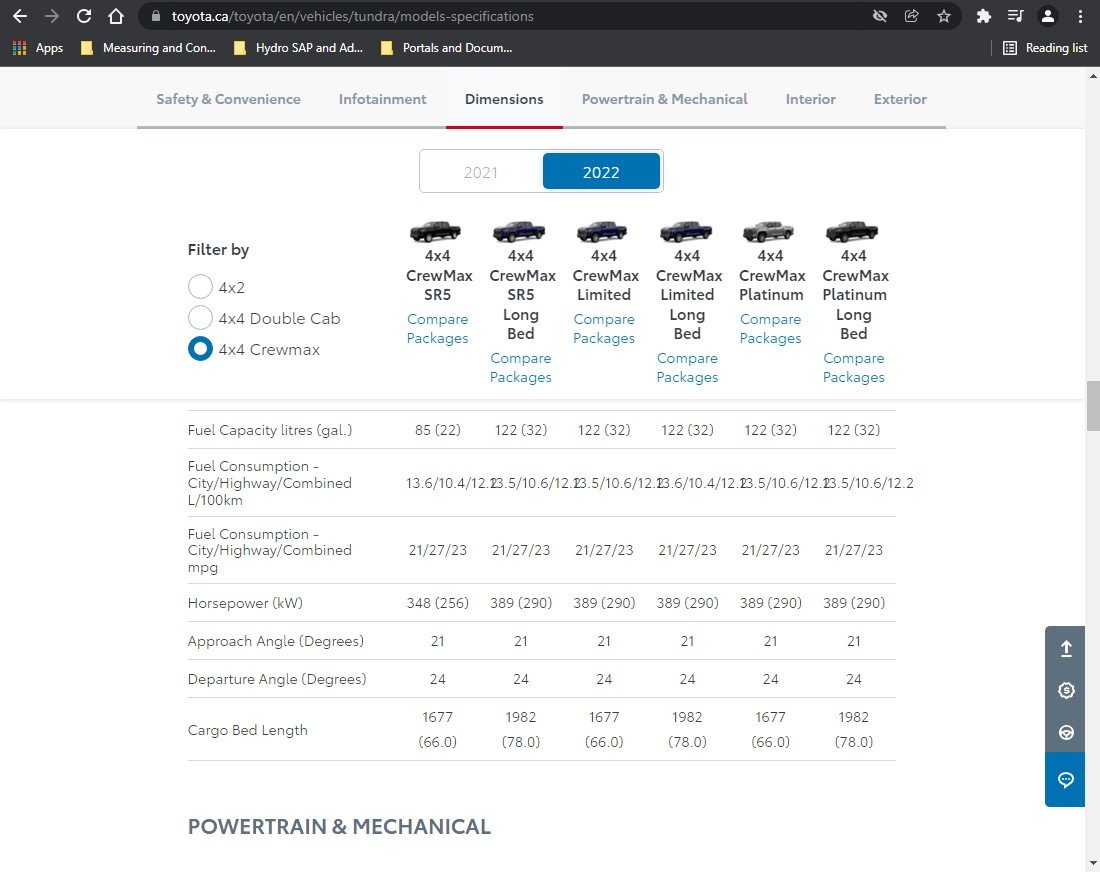Screen dimensions: 1100x872
Task: Click the '85 (22)' fuel capacity value
Action: 437,430
